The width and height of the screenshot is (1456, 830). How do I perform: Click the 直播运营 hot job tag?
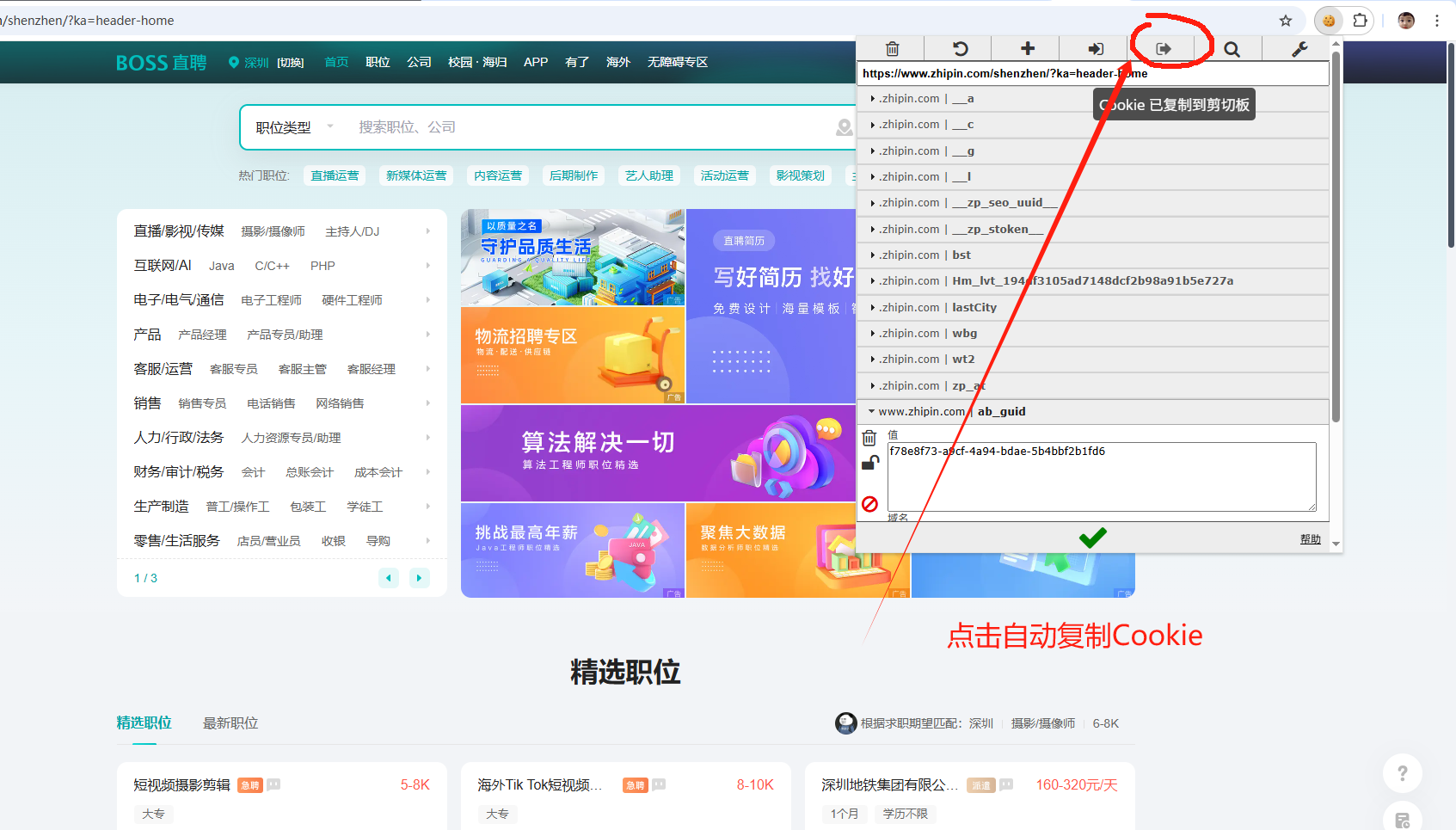pyautogui.click(x=335, y=175)
